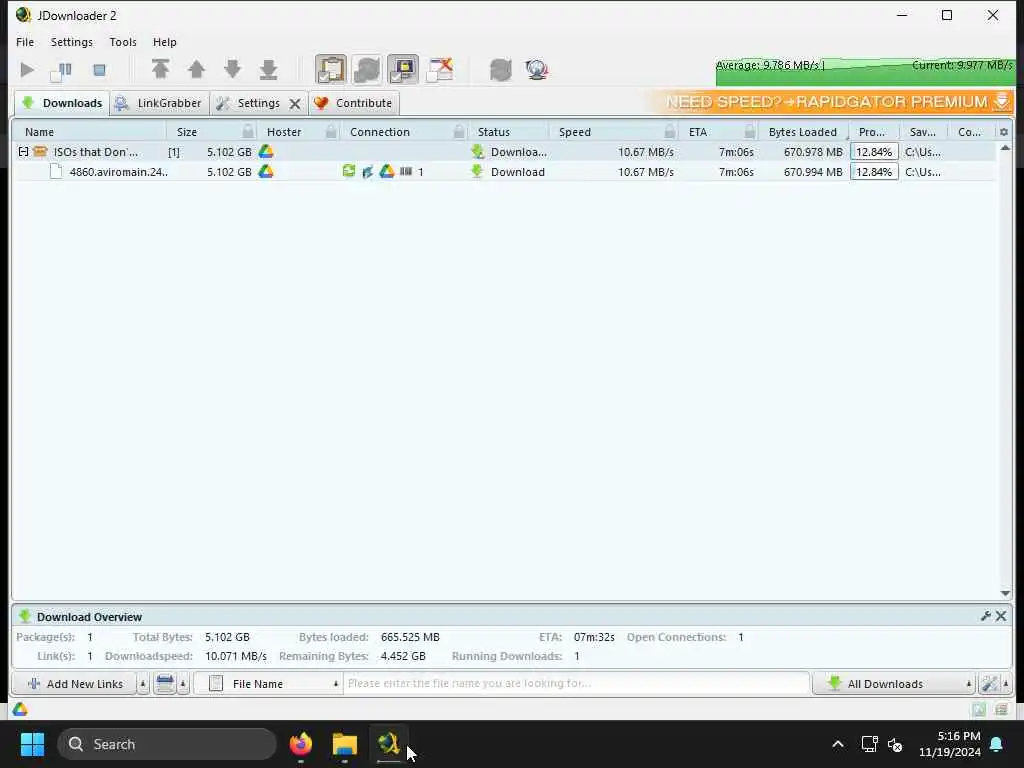The image size is (1024, 768).
Task: Click the file's 12.84% progress bar
Action: click(874, 172)
